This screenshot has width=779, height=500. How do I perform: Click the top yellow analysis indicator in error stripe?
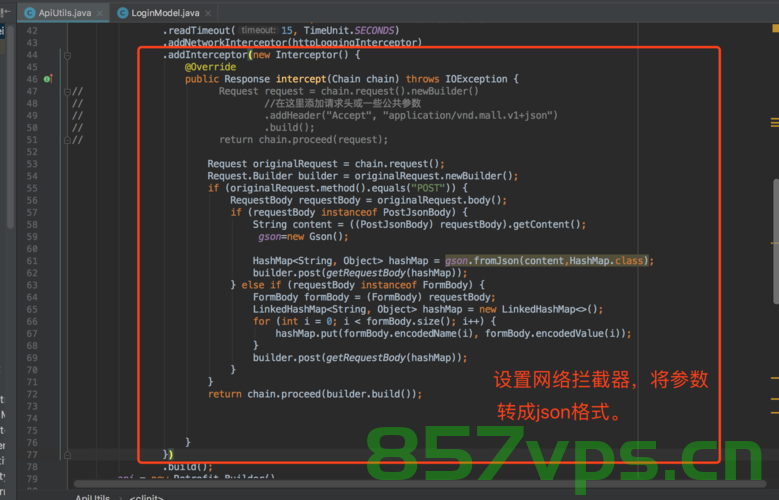775,28
